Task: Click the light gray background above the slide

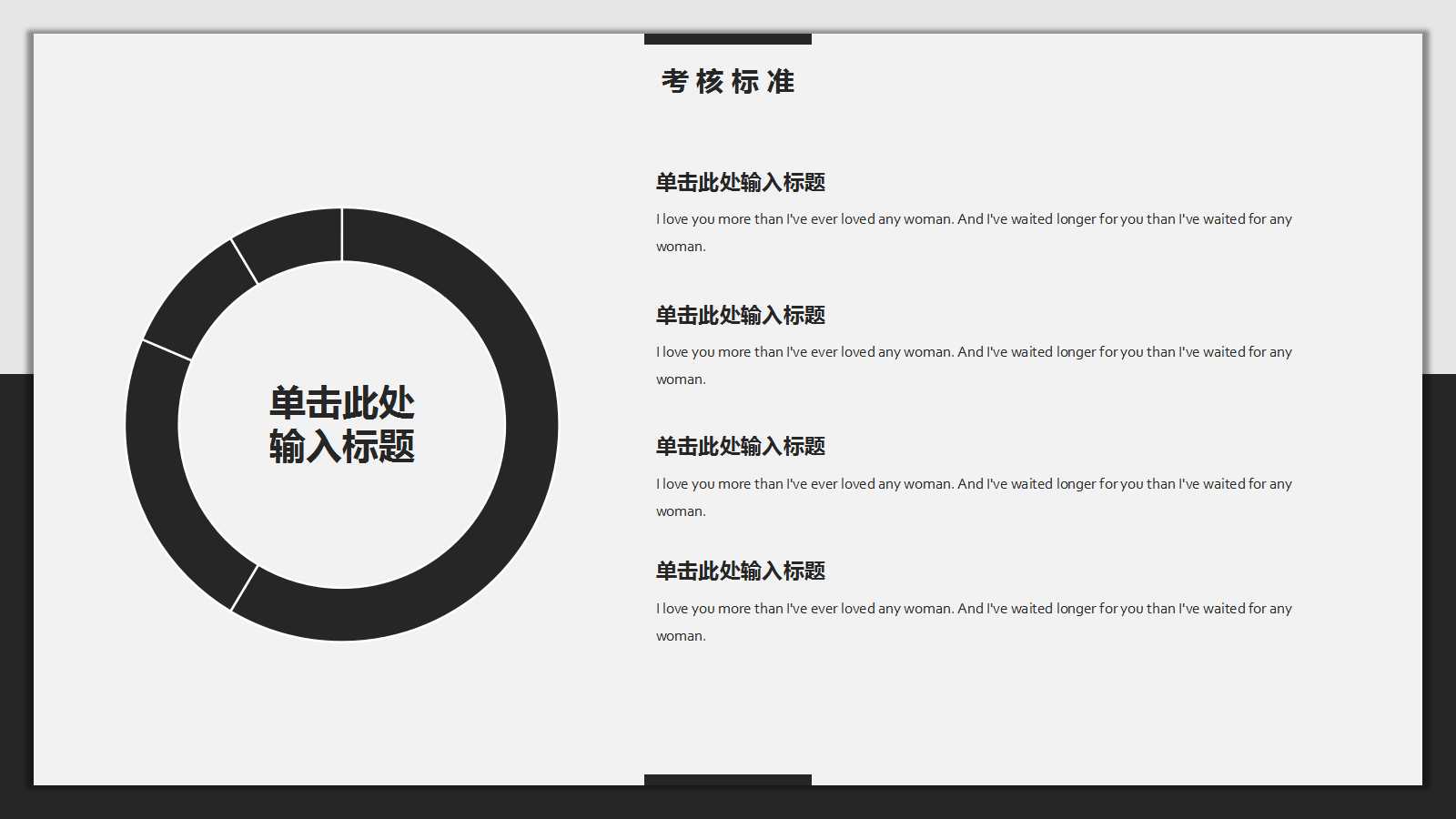Action: coord(728,14)
